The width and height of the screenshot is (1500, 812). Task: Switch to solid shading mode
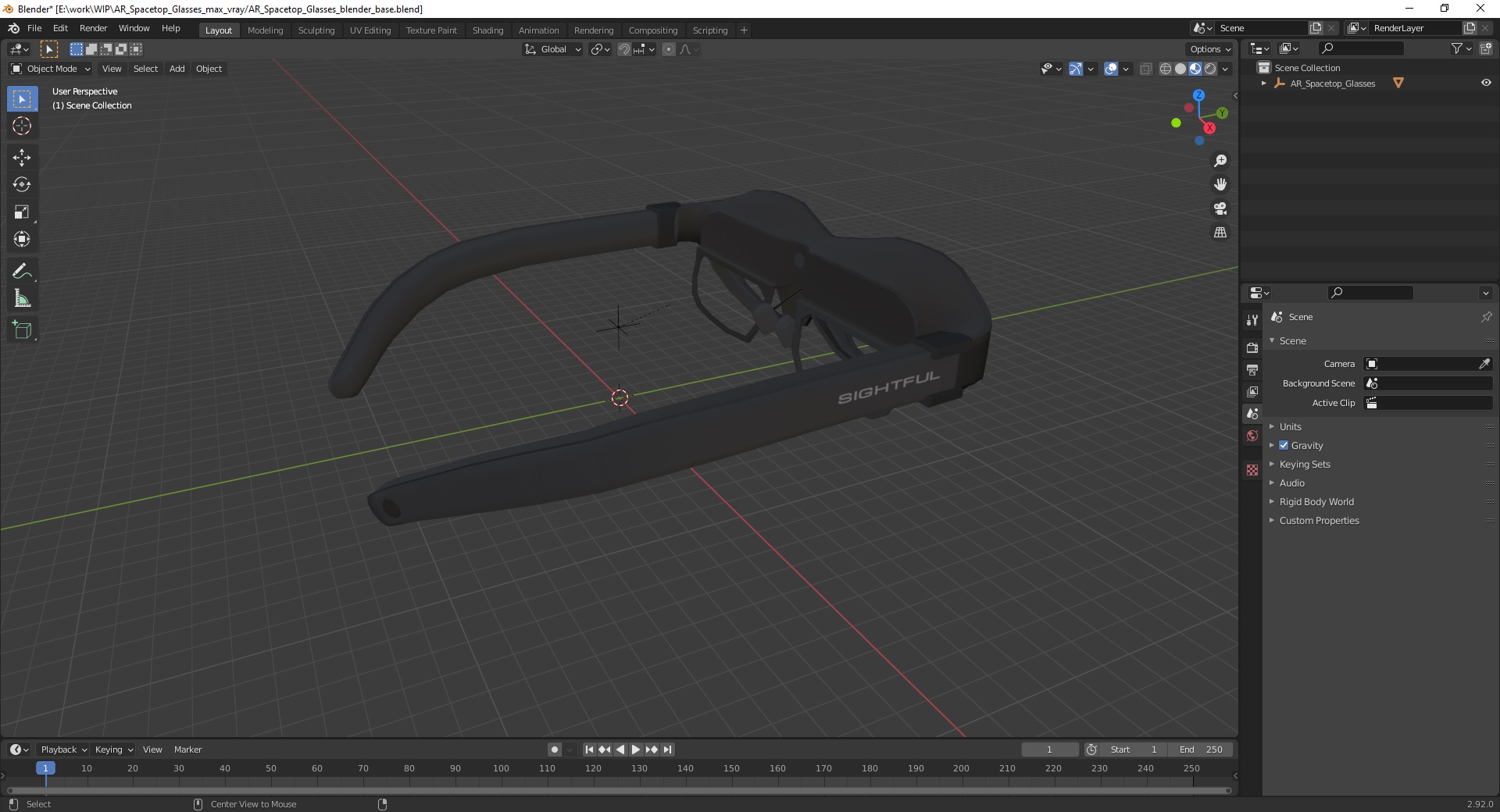pyautogui.click(x=1180, y=69)
